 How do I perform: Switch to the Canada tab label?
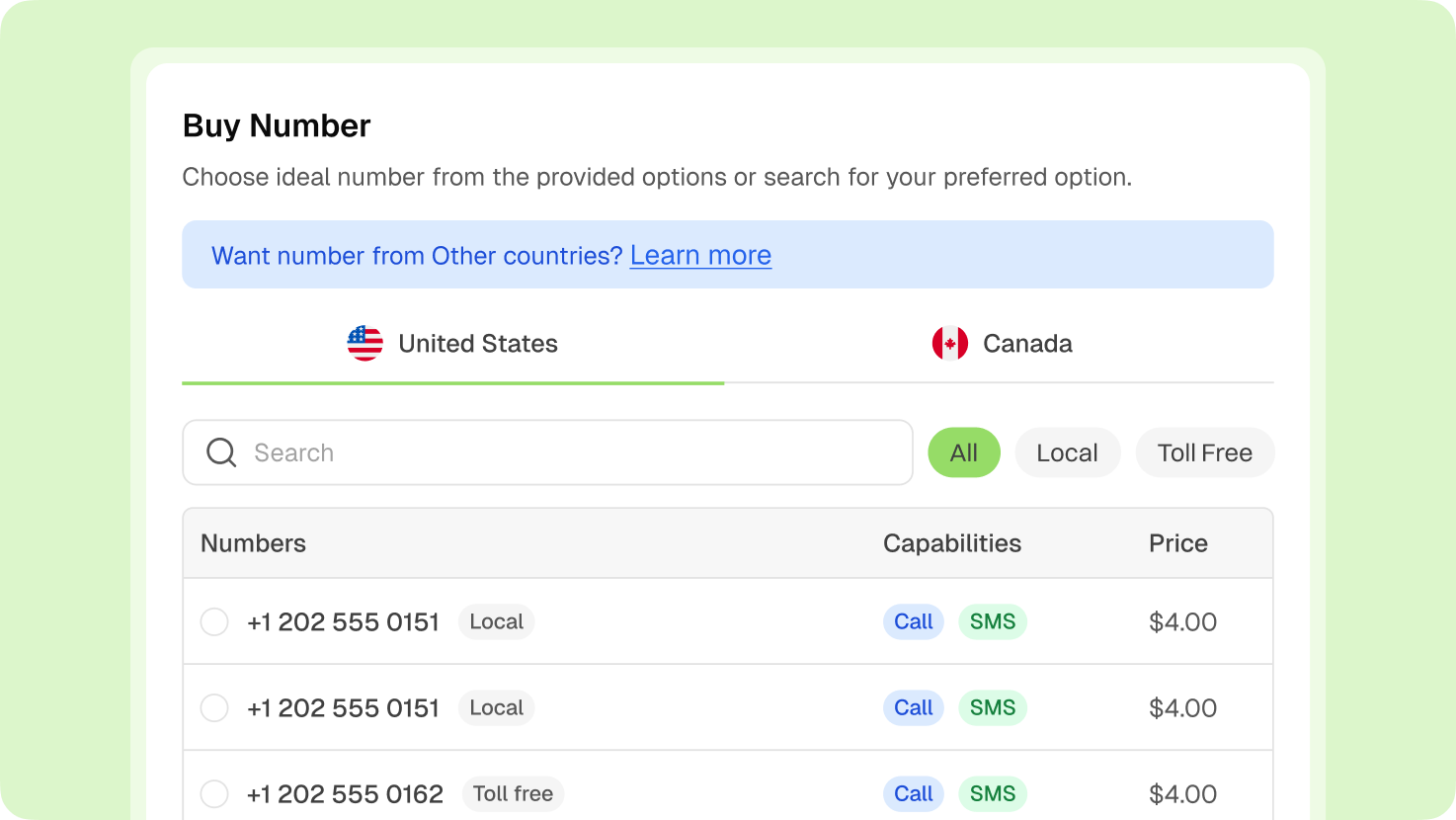pos(1027,344)
